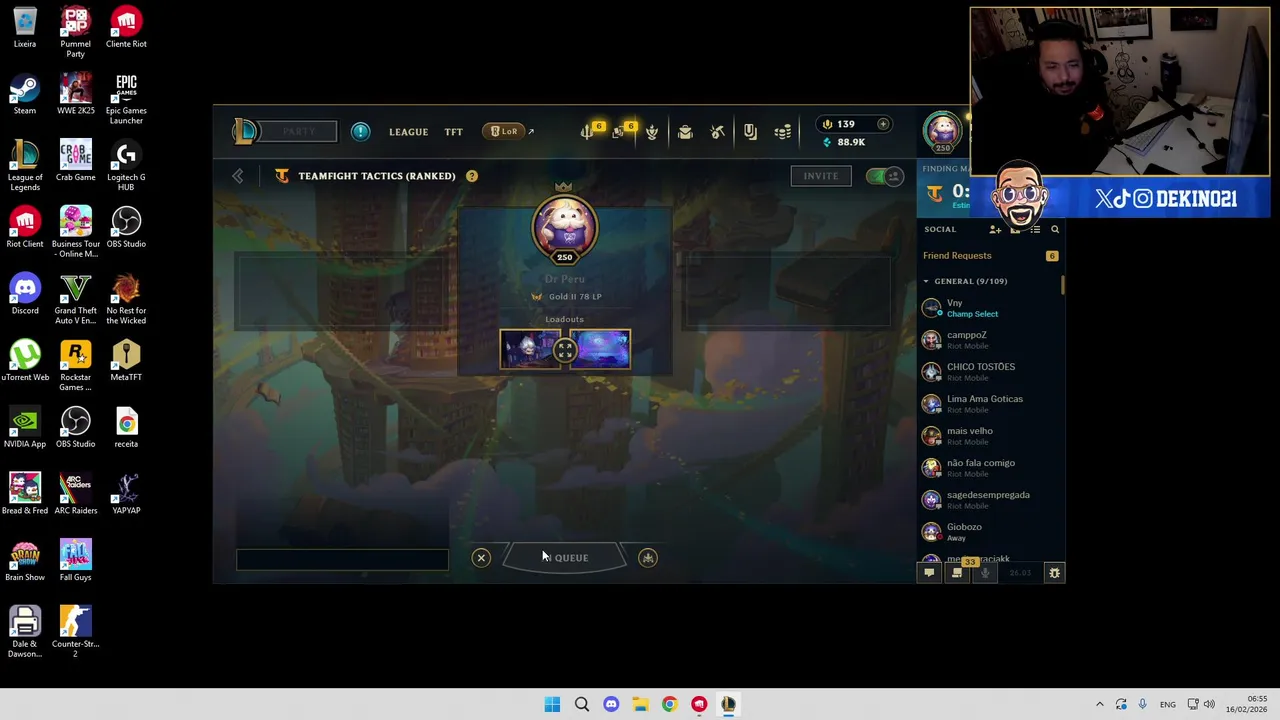Click the help question mark beside Teamfight Tactics (Ranked)
The width and height of the screenshot is (1280, 720).
(x=472, y=176)
